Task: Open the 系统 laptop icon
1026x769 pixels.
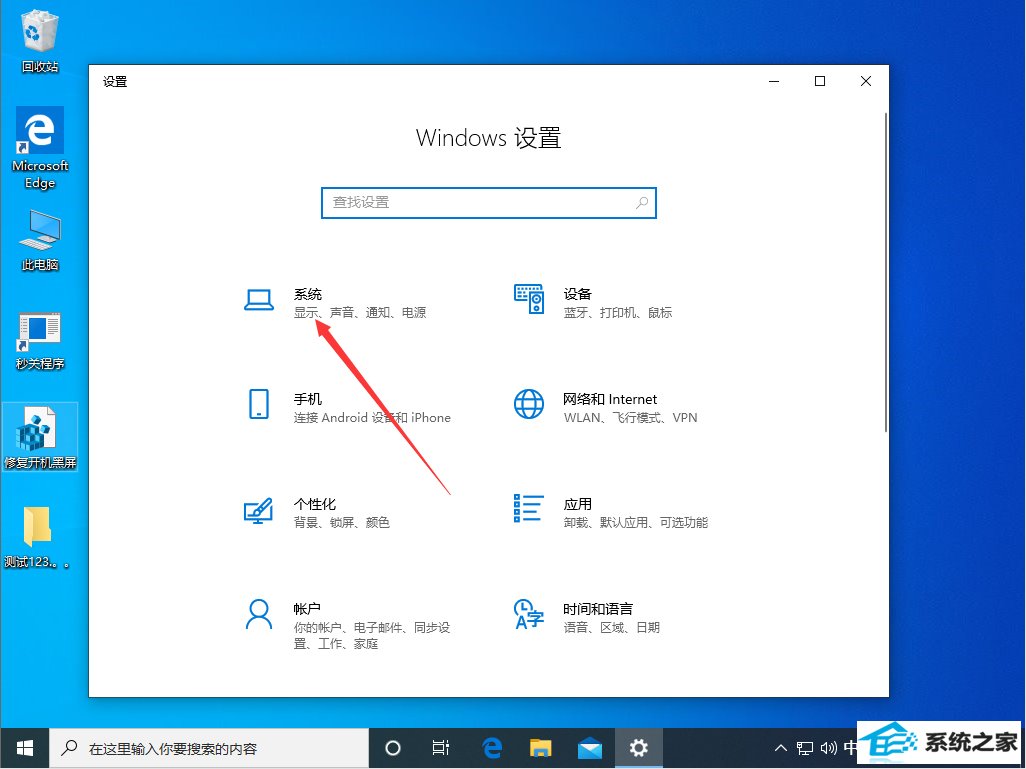Action: pyautogui.click(x=259, y=300)
